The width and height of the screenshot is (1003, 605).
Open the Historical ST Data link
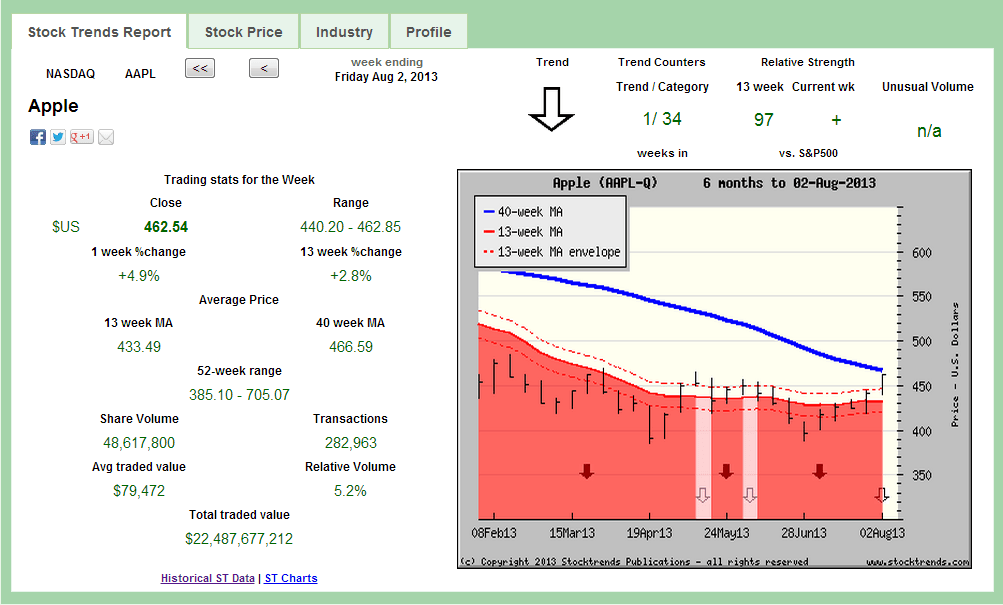(x=208, y=578)
